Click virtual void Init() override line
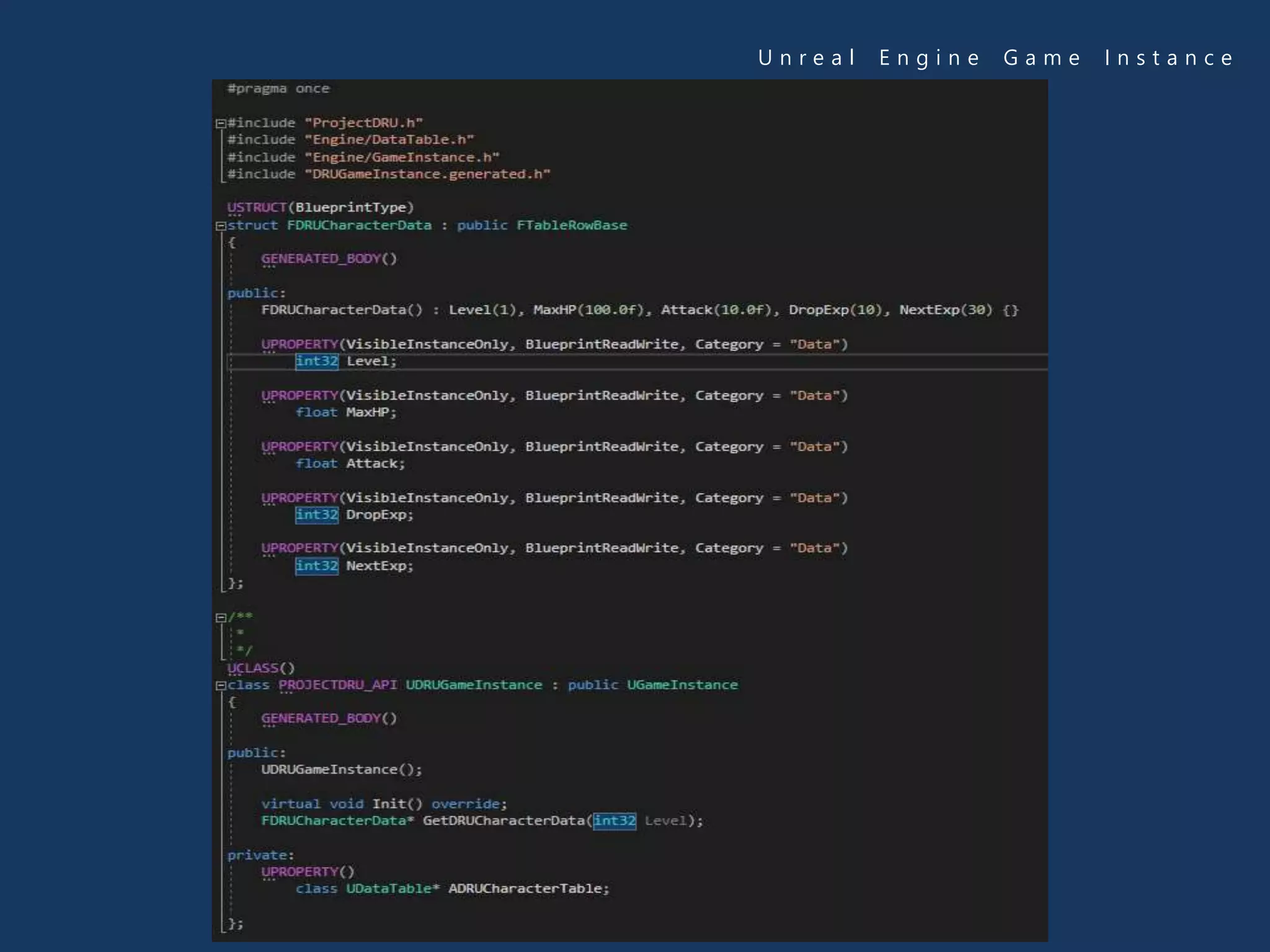The width and height of the screenshot is (1270, 952). (x=384, y=804)
